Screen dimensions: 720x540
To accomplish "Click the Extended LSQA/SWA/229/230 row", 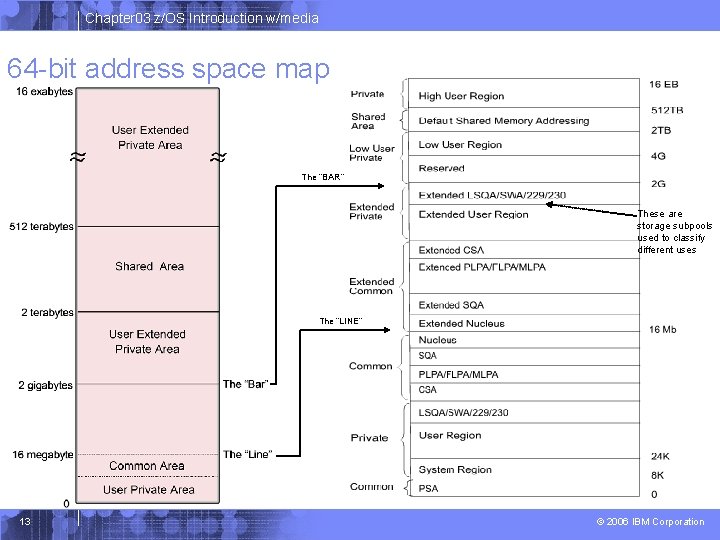I will (523, 194).
